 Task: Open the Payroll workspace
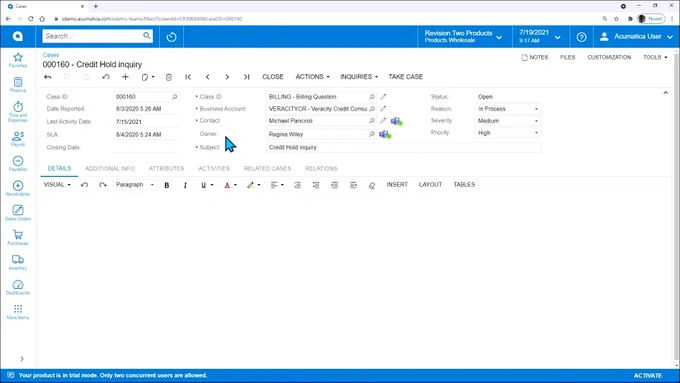click(x=18, y=139)
